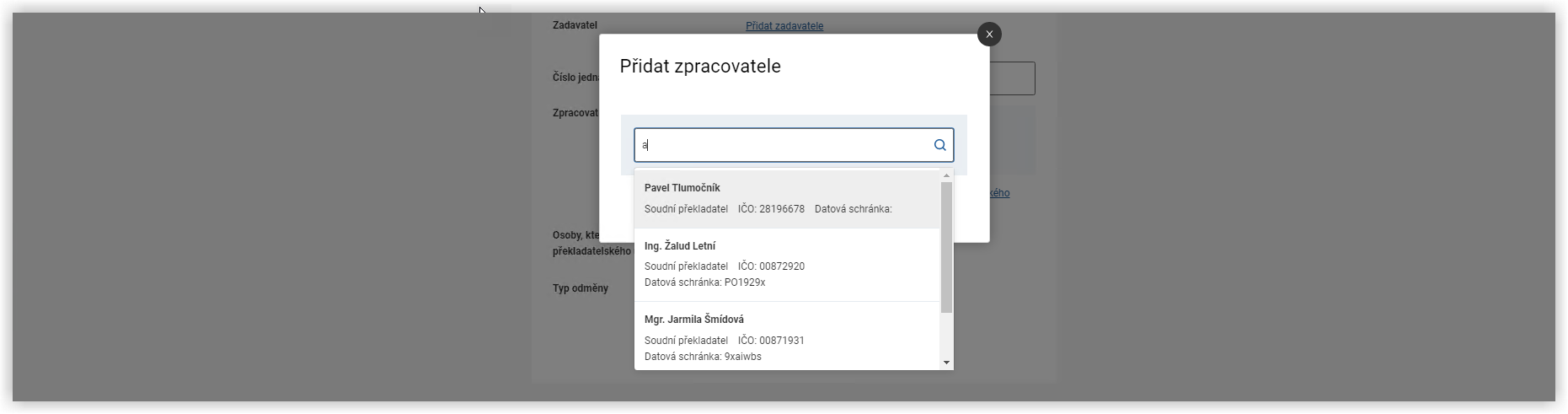Click the Typ odměny label
The image size is (1568, 414).
point(581,288)
